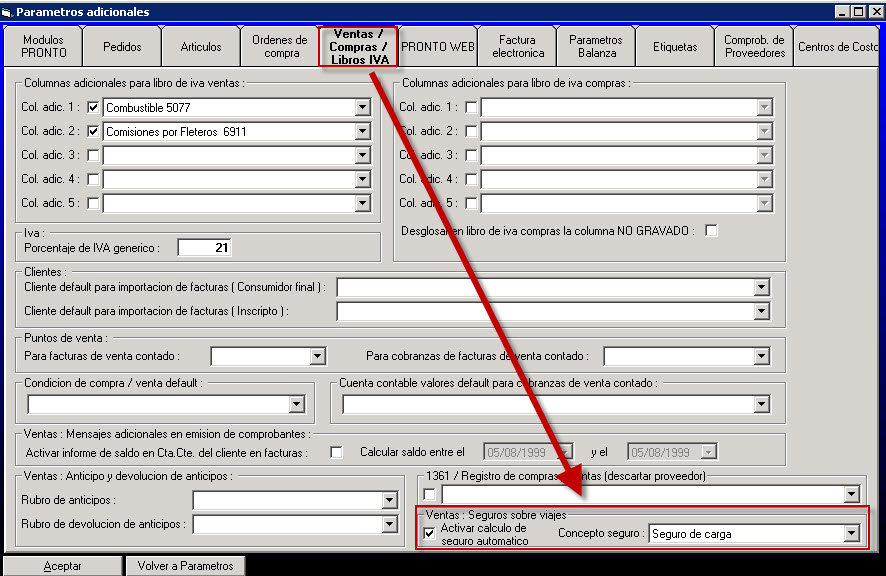The width and height of the screenshot is (886, 576).
Task: Open Para facturas de venta contado dropdown
Action: (x=318, y=356)
